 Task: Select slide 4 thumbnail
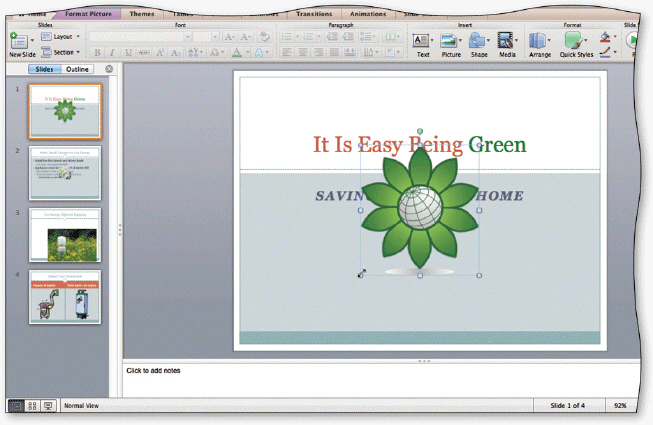click(x=65, y=297)
